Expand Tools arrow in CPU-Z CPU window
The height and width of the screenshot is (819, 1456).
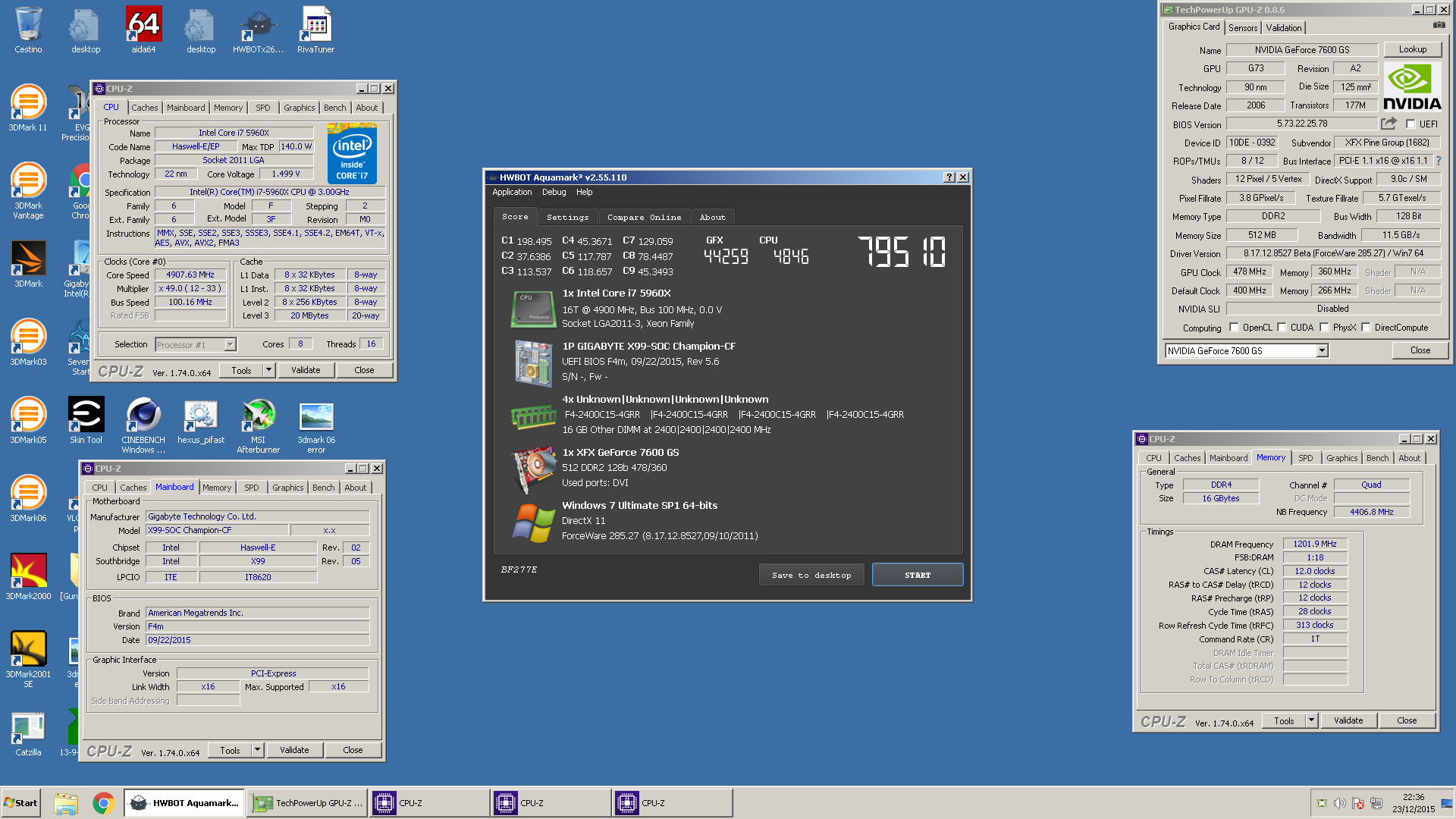point(268,370)
